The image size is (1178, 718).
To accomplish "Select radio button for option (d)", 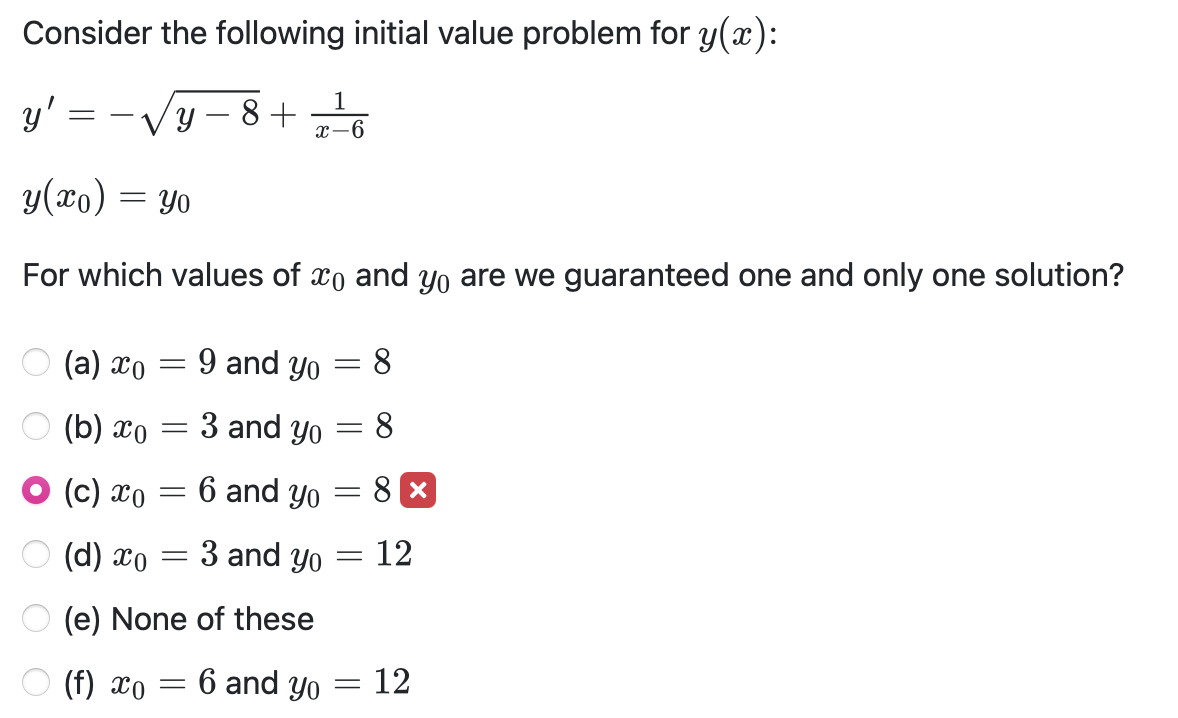I will (x=35, y=555).
